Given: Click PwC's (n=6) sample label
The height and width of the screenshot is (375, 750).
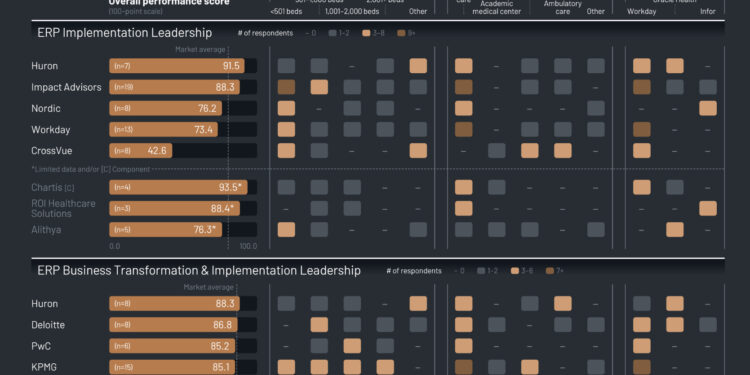Looking at the screenshot, I should [x=122, y=346].
